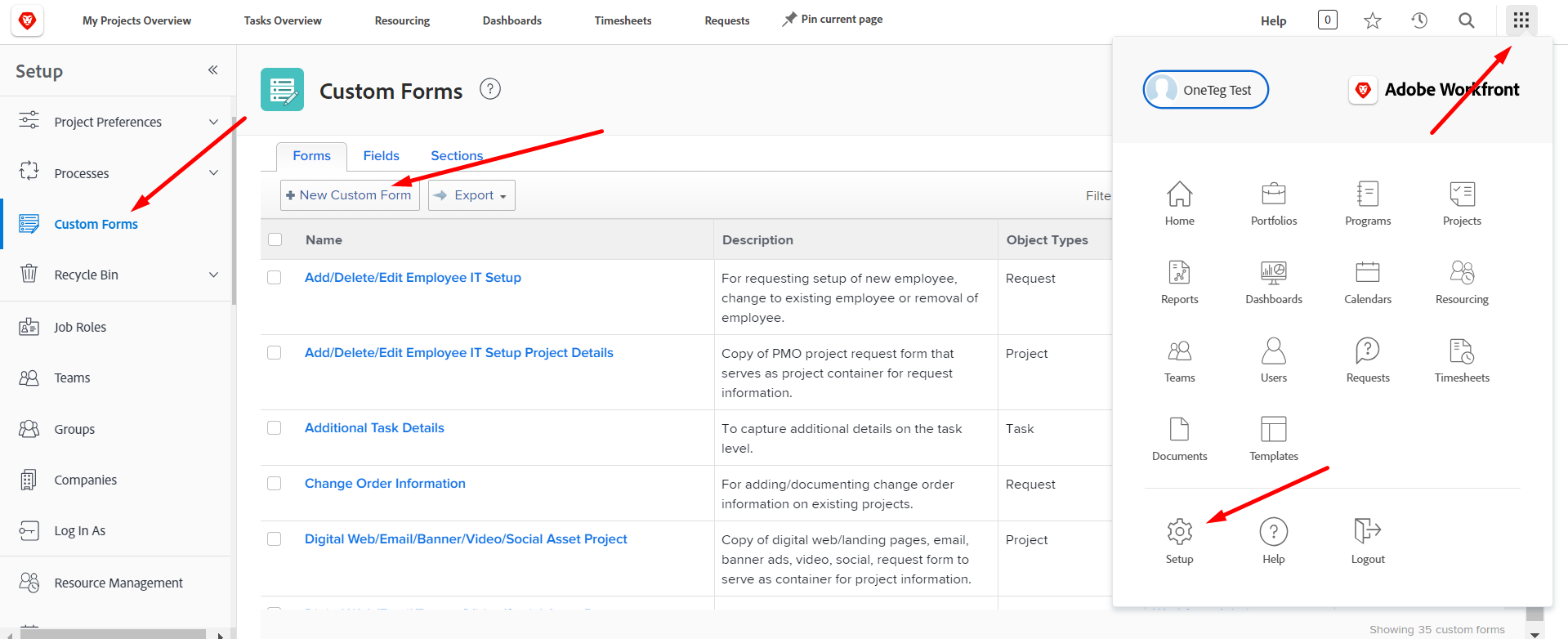Open Digital Web/Email/Banner/Video/Social Asset Project form
This screenshot has height=639, width=1568.
(466, 539)
